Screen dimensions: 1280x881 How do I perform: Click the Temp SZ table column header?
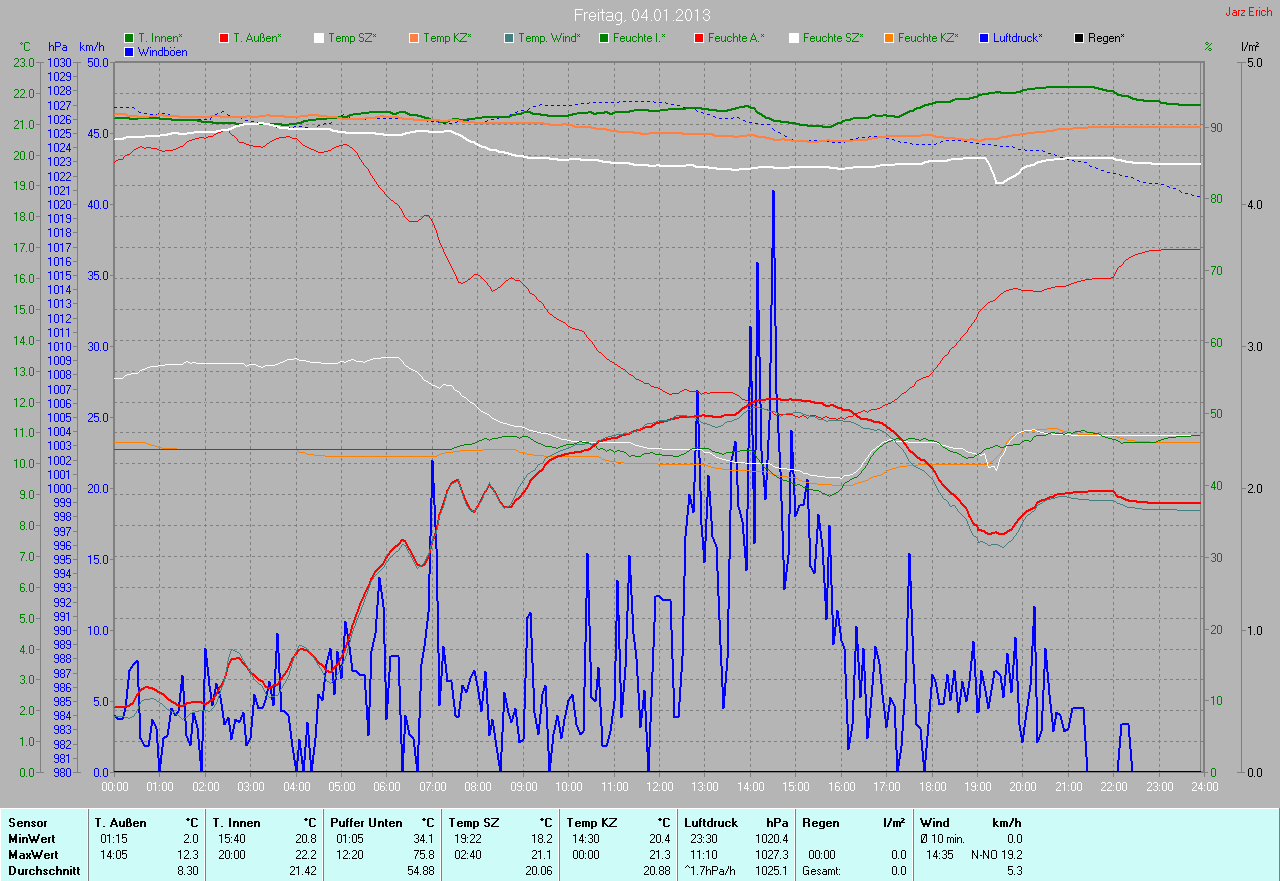pyautogui.click(x=474, y=823)
